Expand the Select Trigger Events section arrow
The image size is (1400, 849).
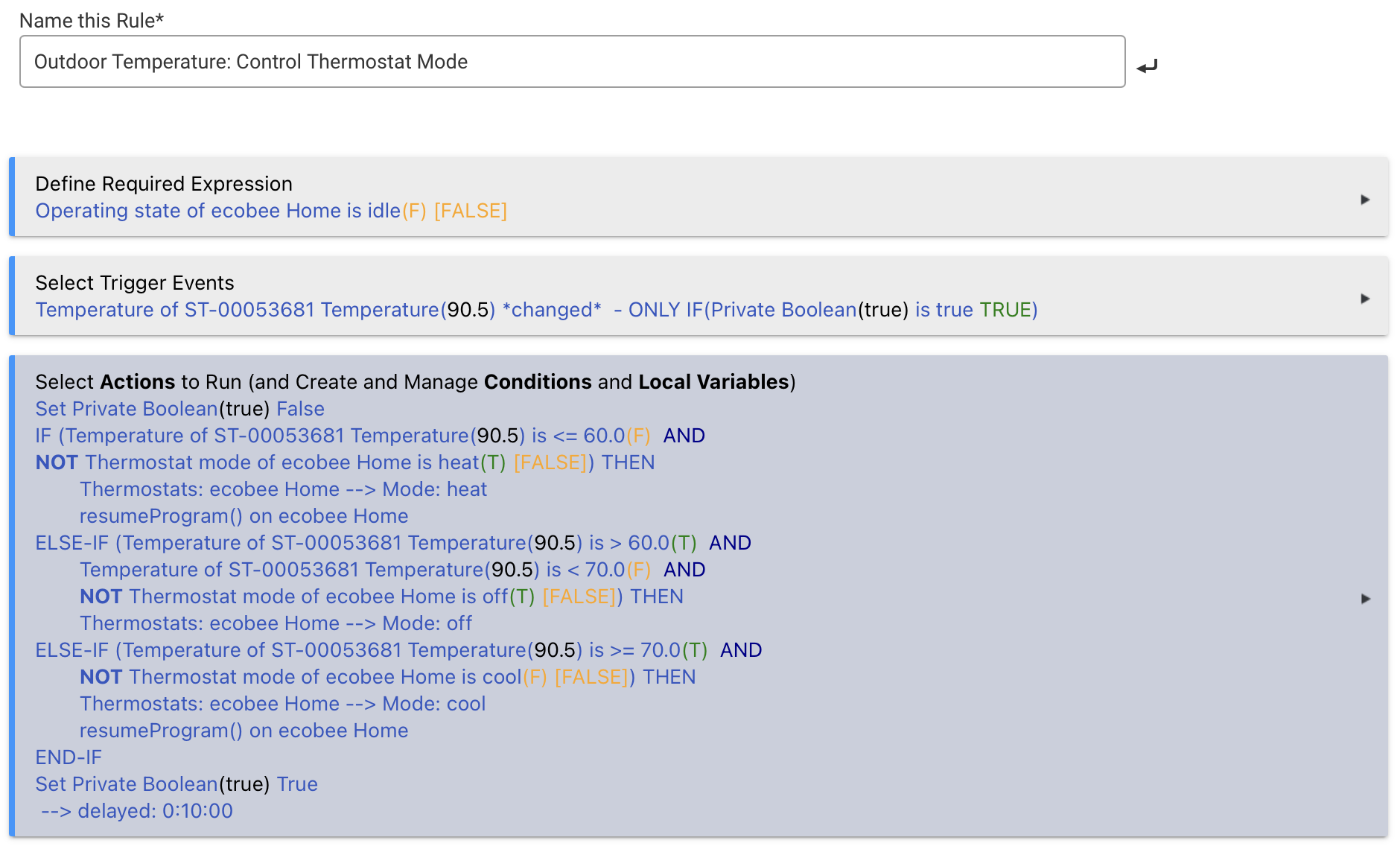pos(1365,299)
